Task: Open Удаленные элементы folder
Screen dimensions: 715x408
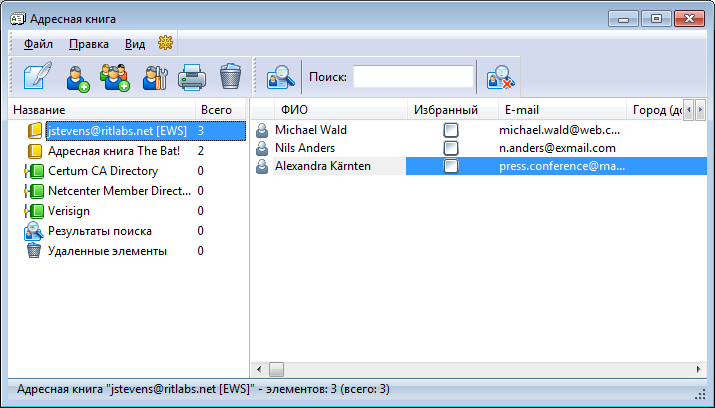Action: 107,251
